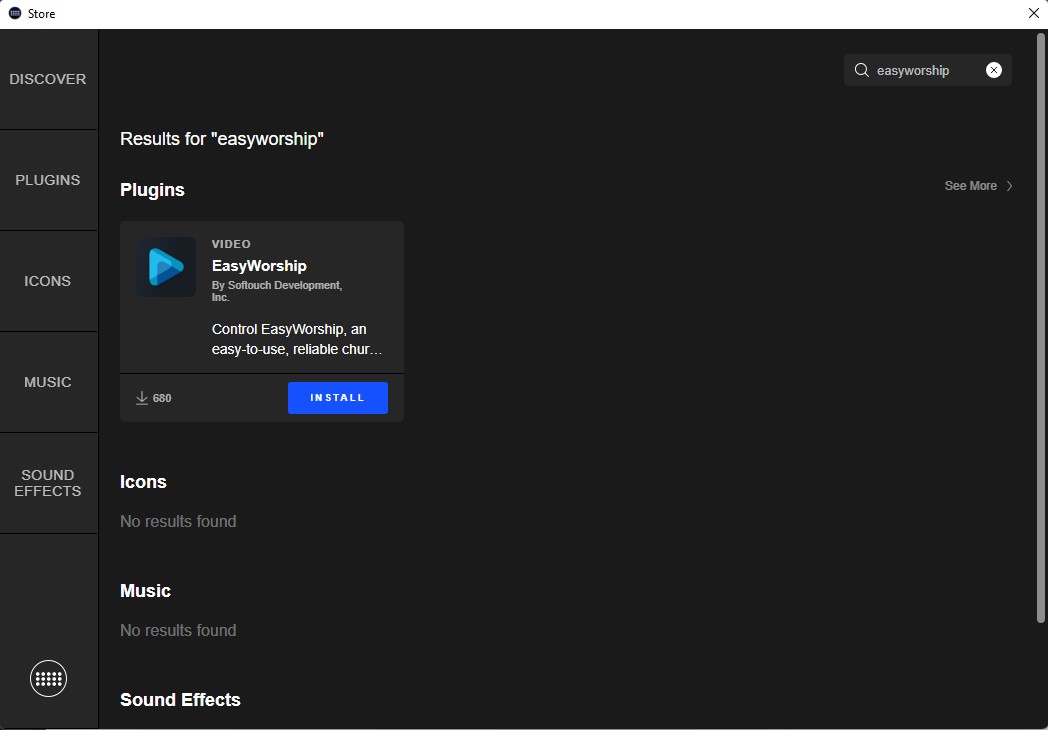The width and height of the screenshot is (1048, 730).
Task: Click the Softouch Development, Inc. author name
Action: tap(277, 290)
